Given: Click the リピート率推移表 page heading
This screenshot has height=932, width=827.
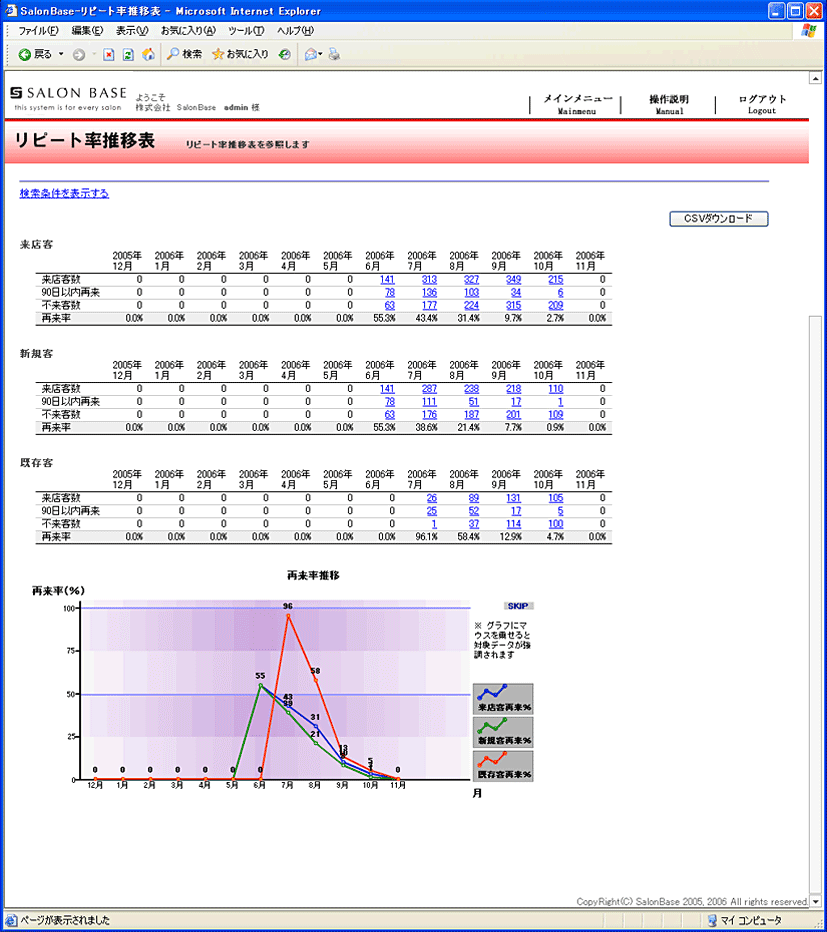Looking at the screenshot, I should [x=84, y=141].
